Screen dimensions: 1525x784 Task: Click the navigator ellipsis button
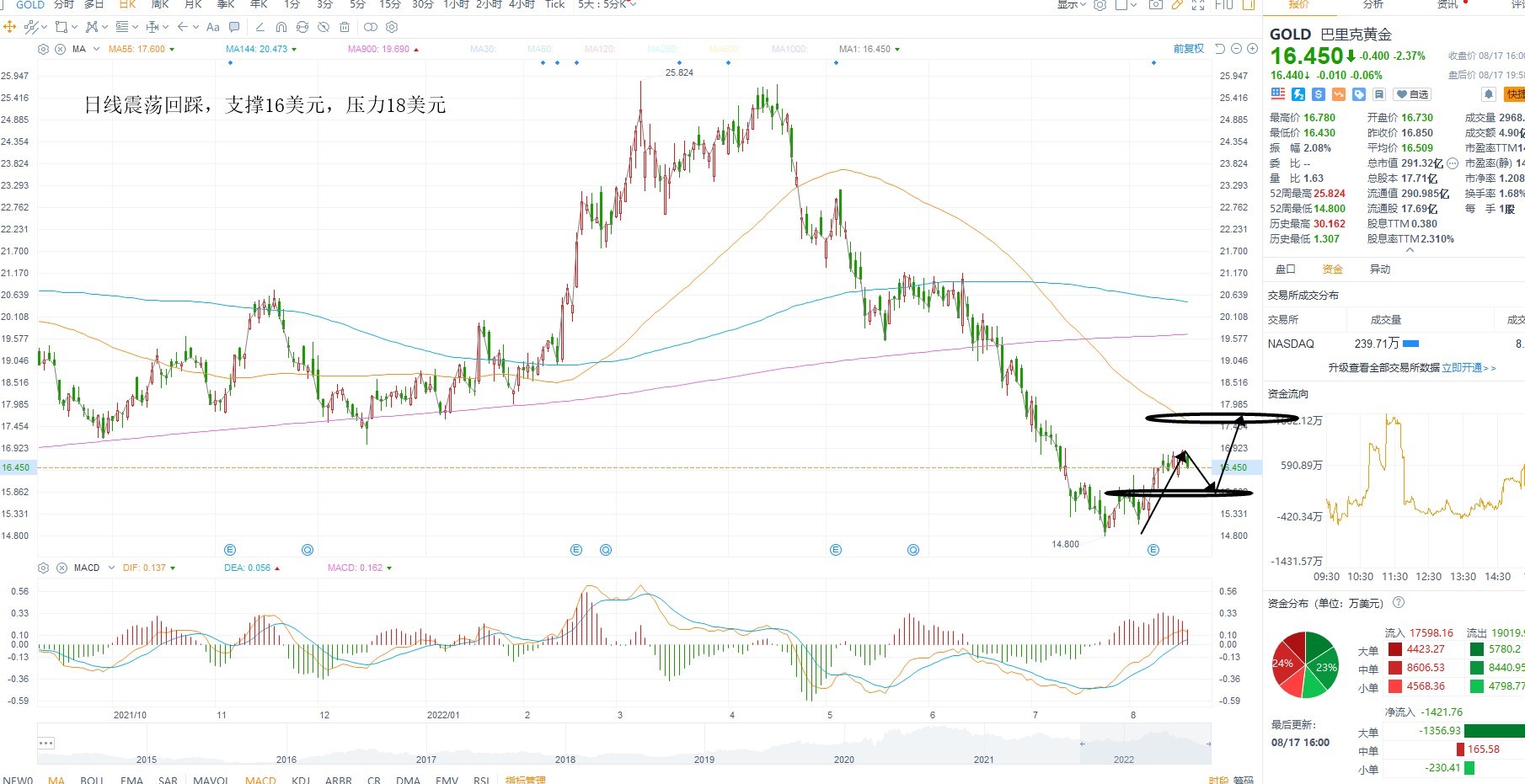pyautogui.click(x=46, y=743)
